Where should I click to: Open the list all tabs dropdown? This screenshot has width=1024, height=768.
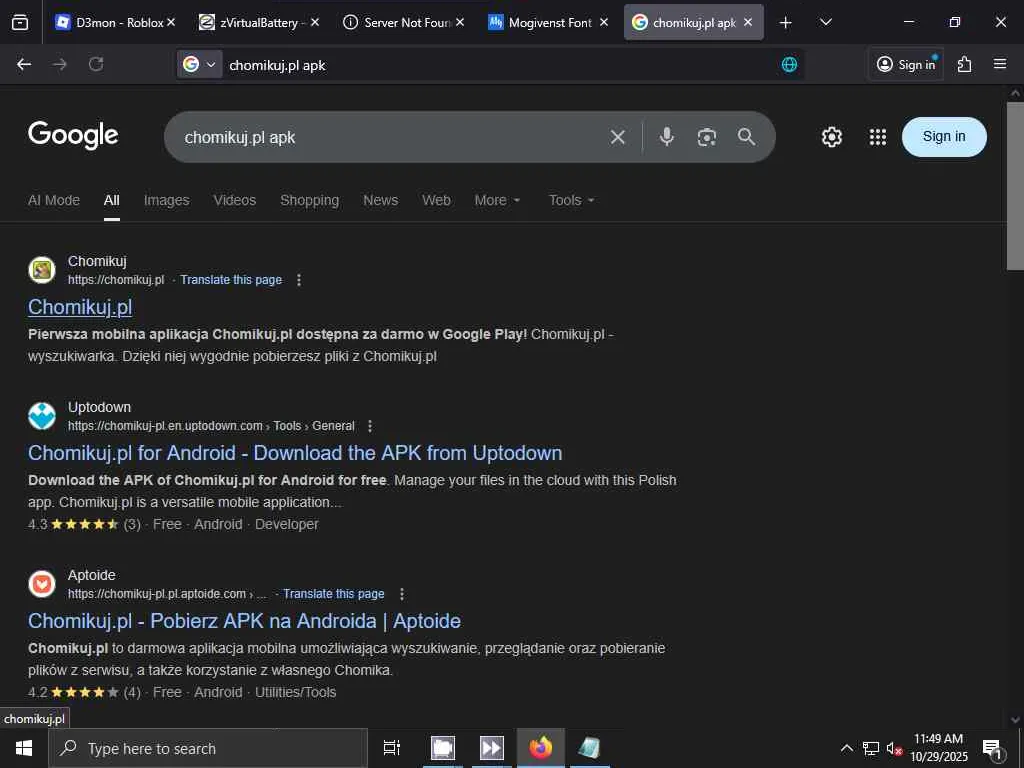point(825,22)
